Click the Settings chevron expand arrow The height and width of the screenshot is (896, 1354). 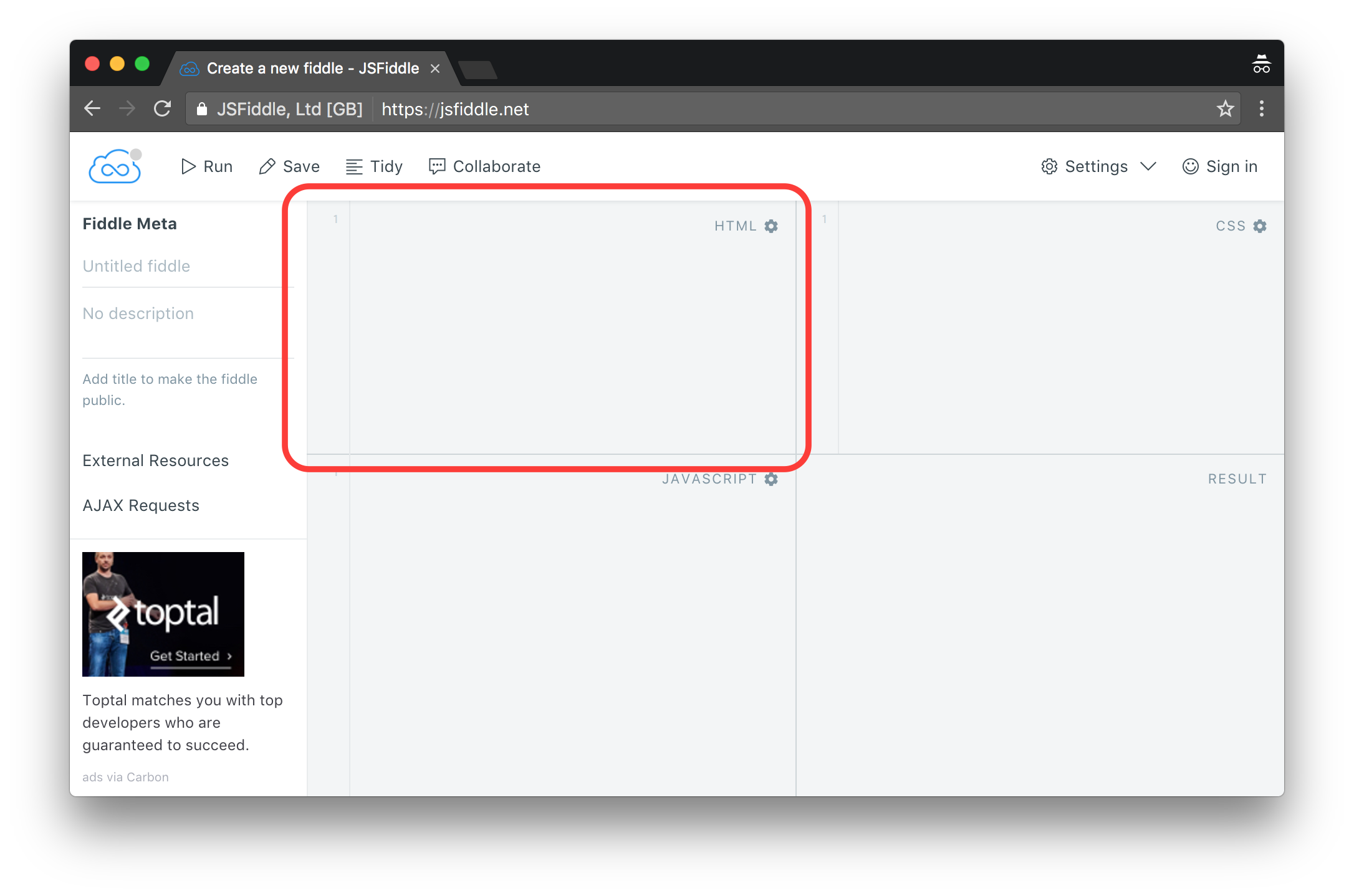1148,167
